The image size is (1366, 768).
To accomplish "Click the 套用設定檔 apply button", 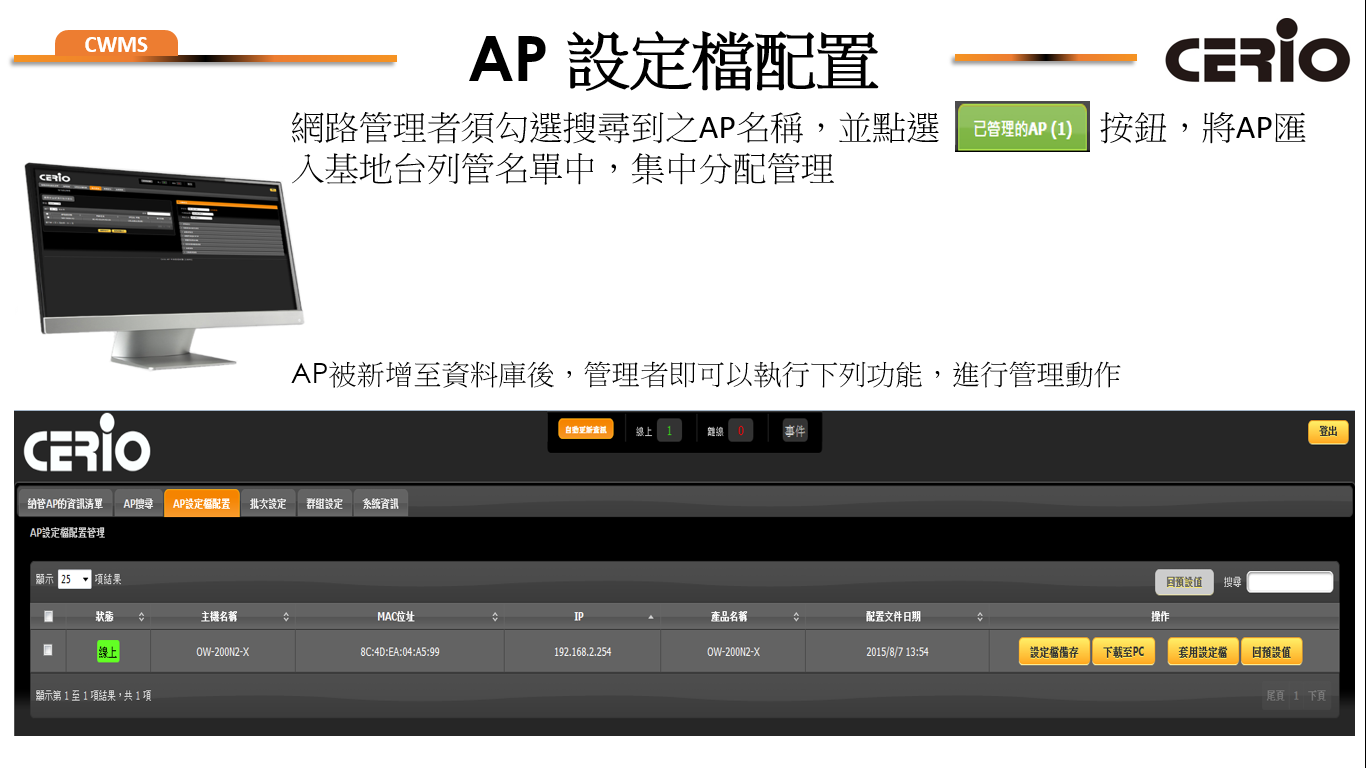I will point(1203,652).
